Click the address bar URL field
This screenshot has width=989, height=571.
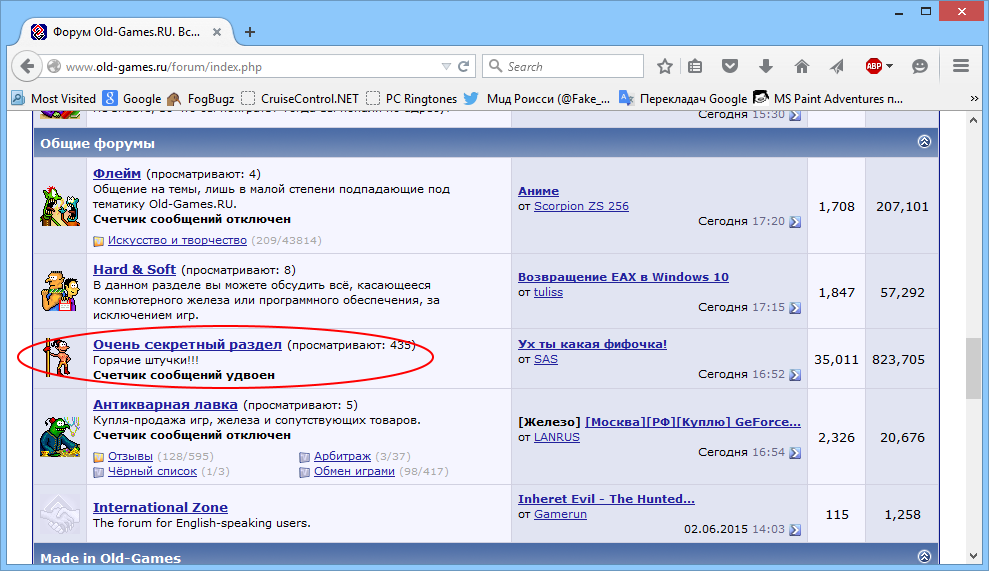(251, 66)
